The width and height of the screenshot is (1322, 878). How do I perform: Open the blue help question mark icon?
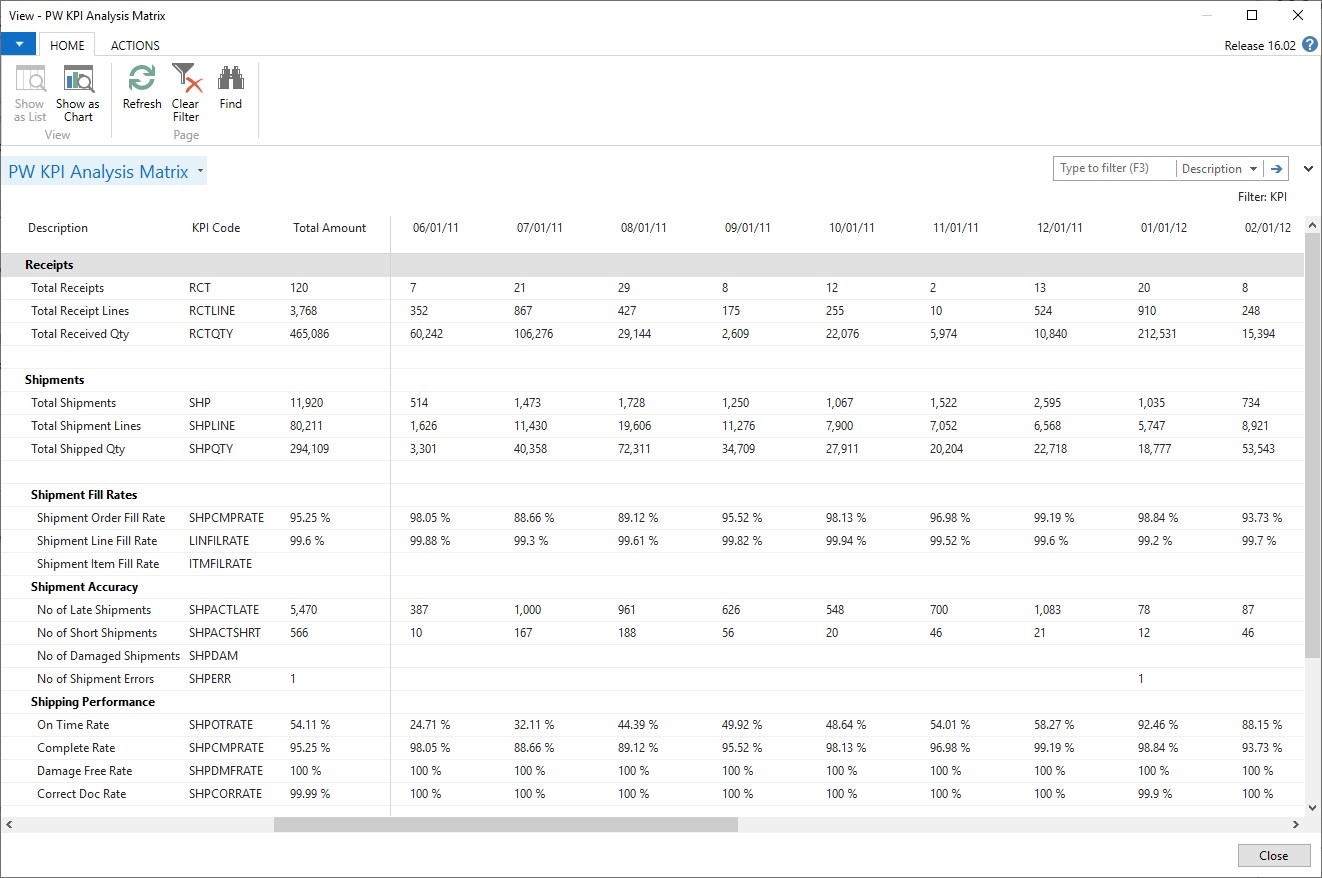tap(1310, 45)
